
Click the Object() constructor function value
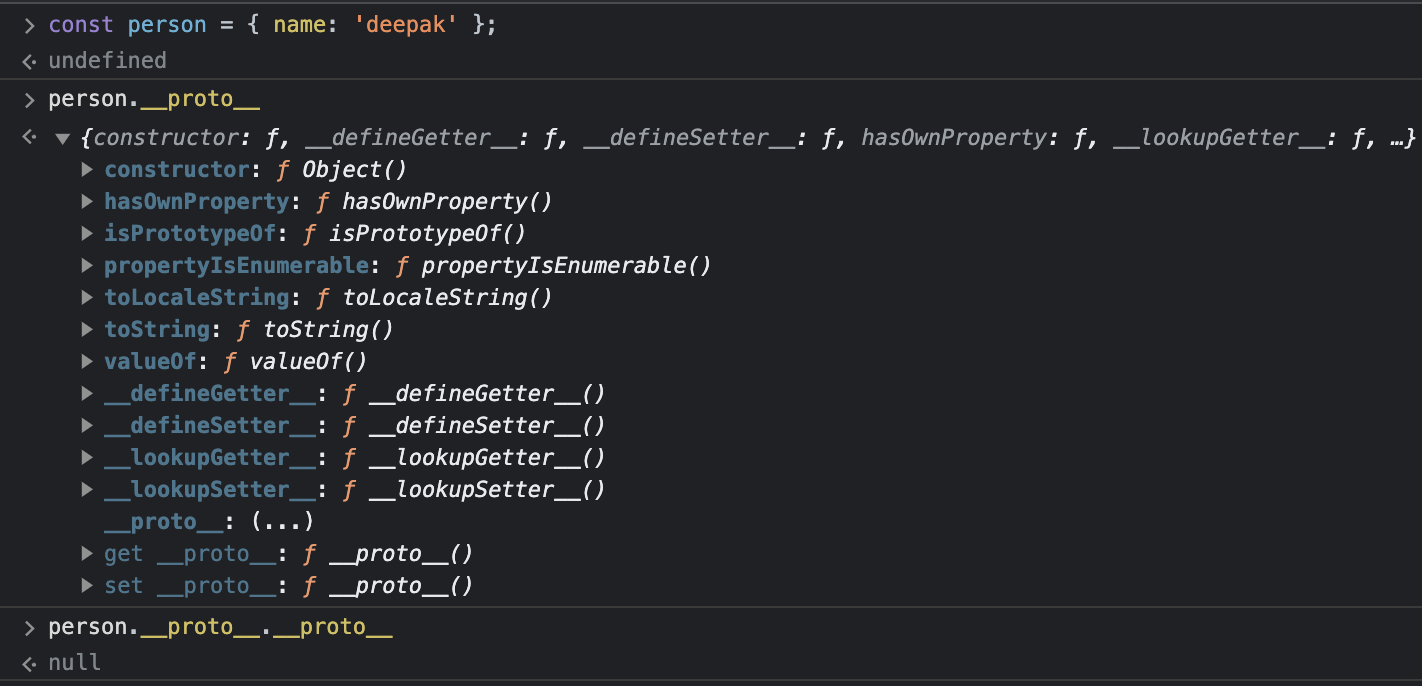tap(354, 170)
